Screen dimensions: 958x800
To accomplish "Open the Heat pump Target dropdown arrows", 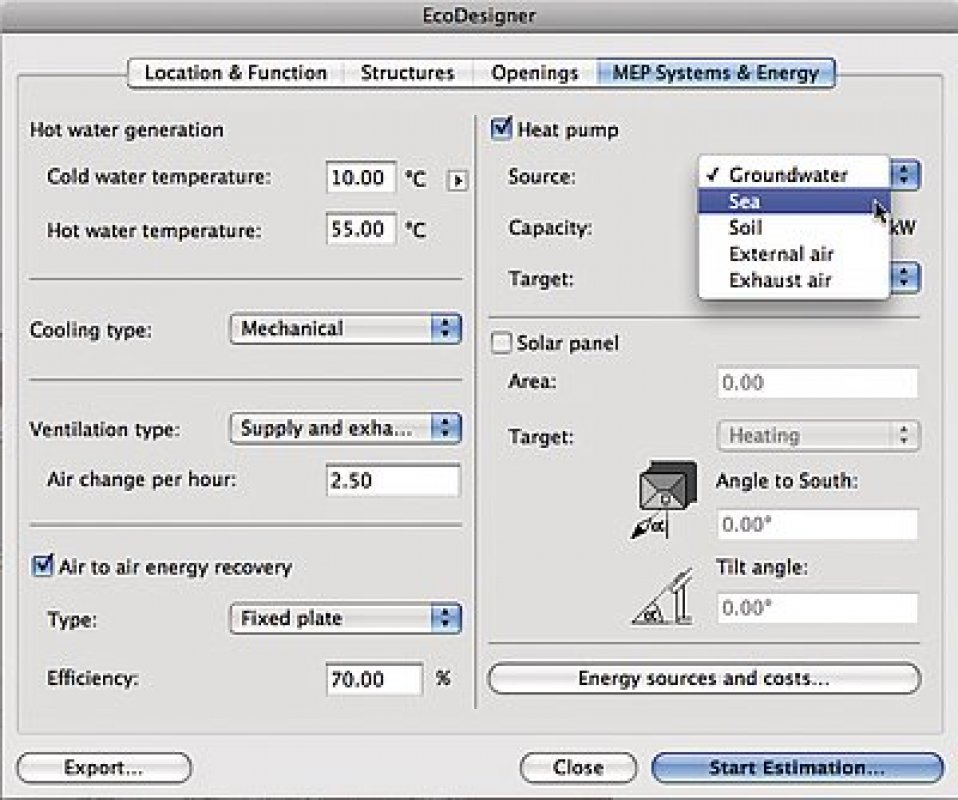I will [x=905, y=278].
